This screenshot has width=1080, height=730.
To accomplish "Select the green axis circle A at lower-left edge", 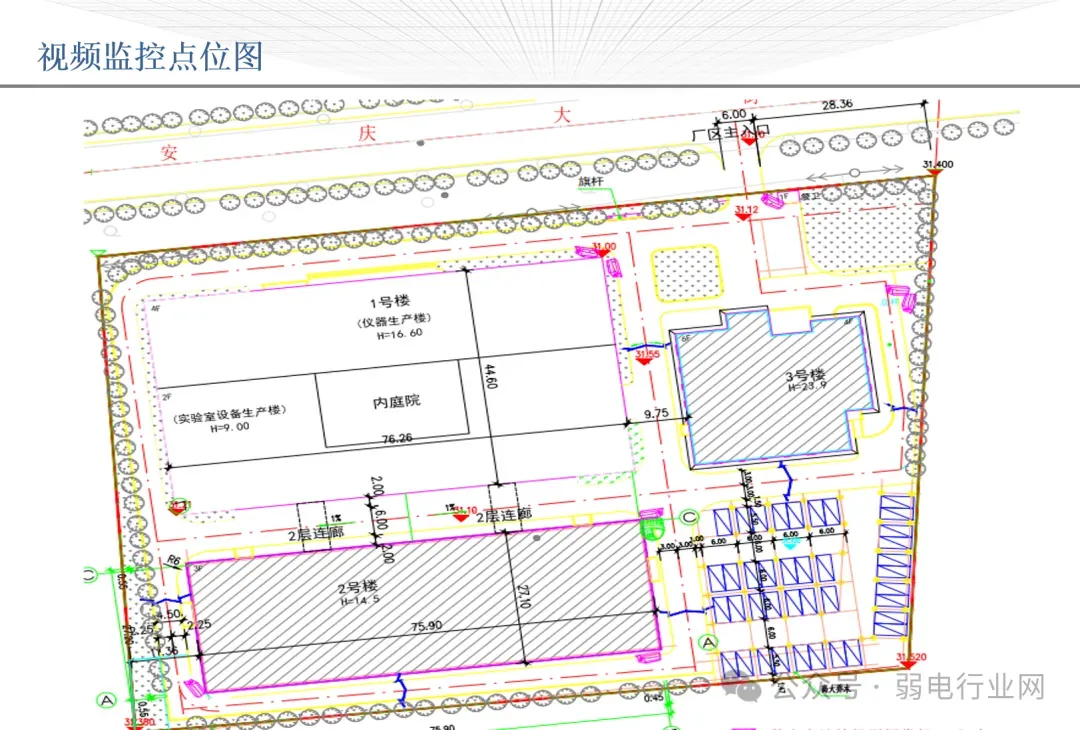I will (x=107, y=700).
